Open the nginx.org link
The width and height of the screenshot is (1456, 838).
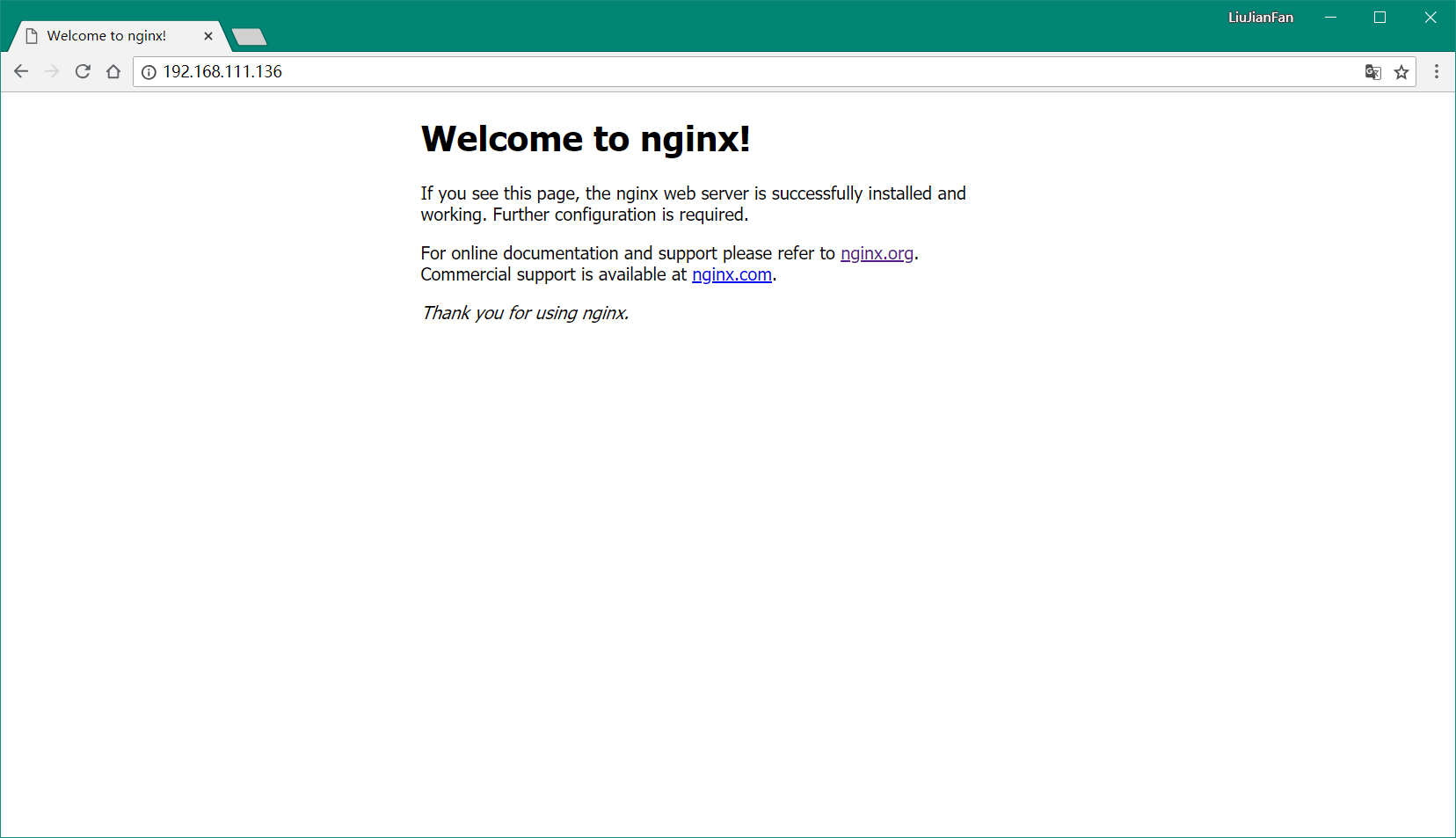coord(877,253)
